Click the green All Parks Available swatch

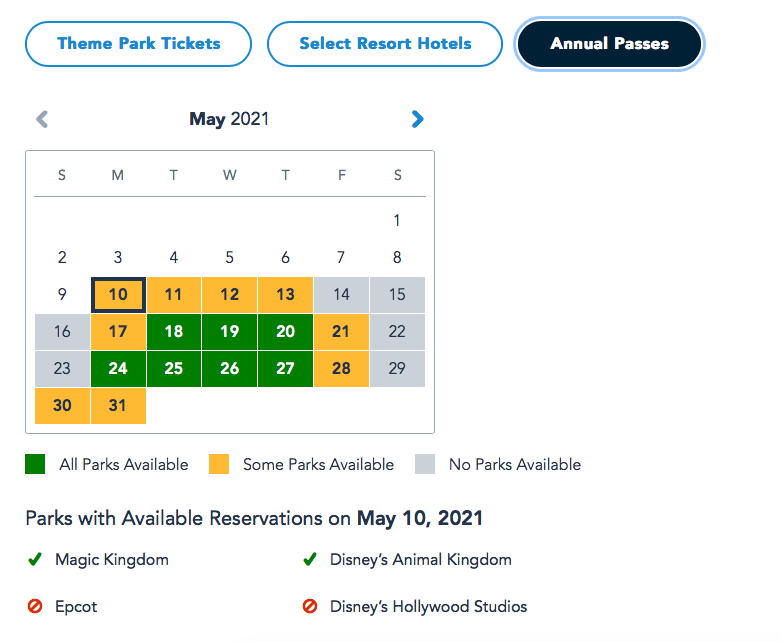pos(35,464)
